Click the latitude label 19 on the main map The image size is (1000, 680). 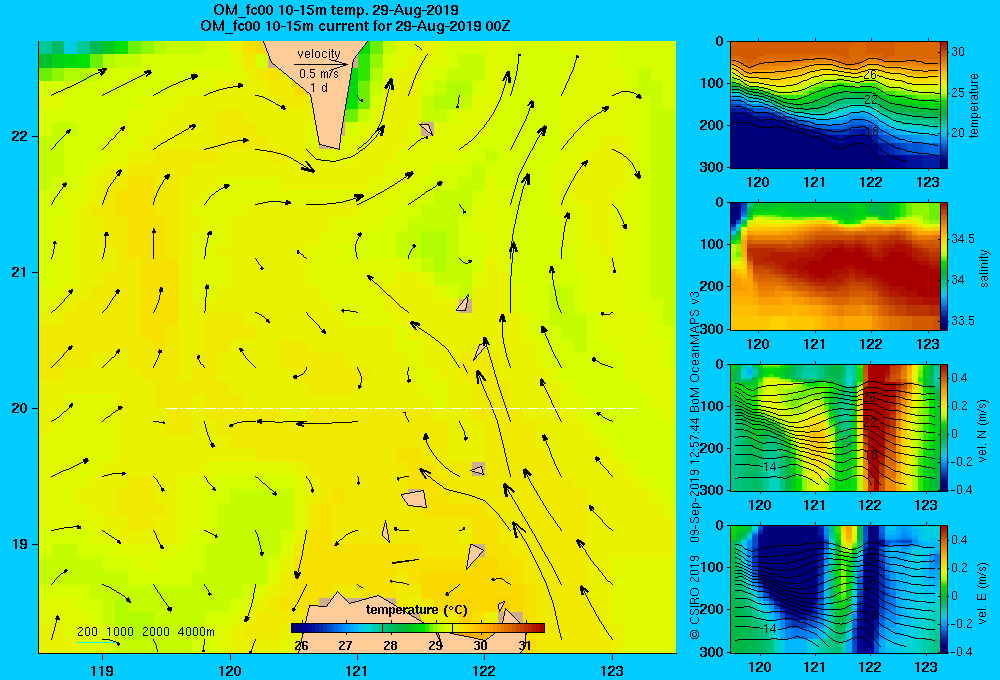(x=19, y=544)
